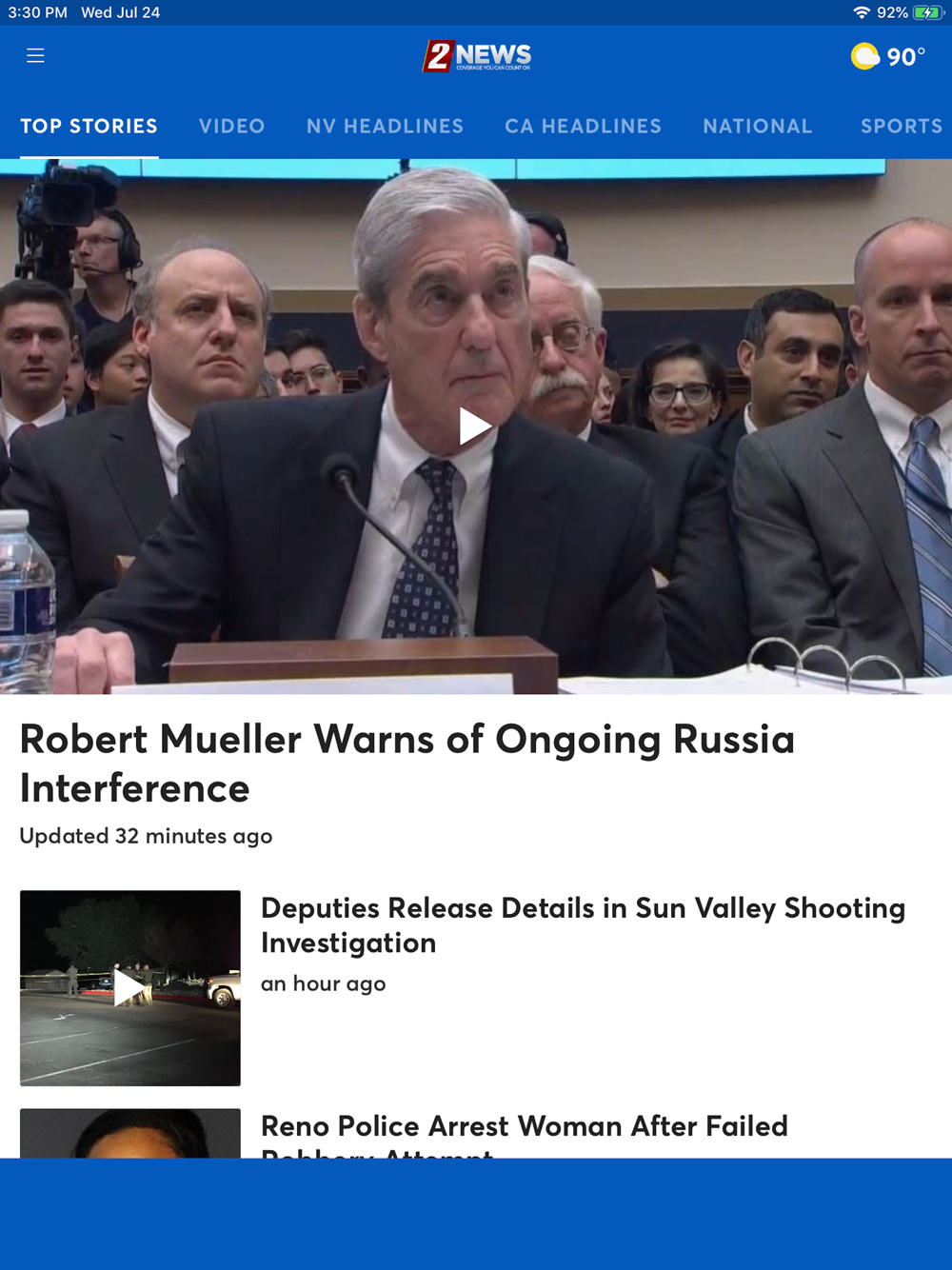Screen dimensions: 952x1270
Task: Tap the Sun Valley parking lot night thumbnail
Action: point(130,988)
